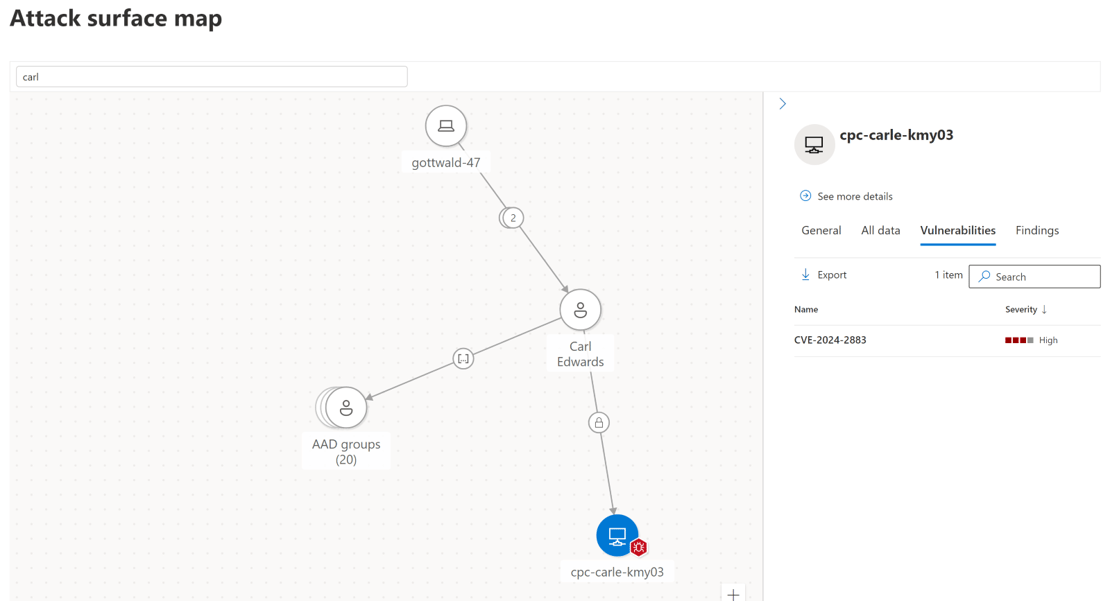This screenshot has height=601, width=1110.
Task: Switch to the Findings tab
Action: (1036, 230)
